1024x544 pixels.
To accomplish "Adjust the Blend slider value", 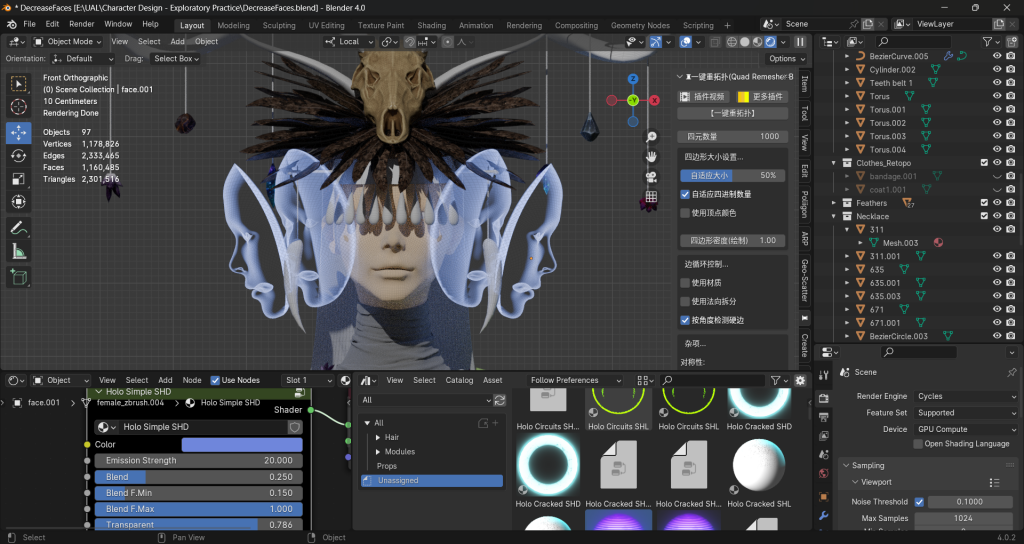I will [199, 477].
